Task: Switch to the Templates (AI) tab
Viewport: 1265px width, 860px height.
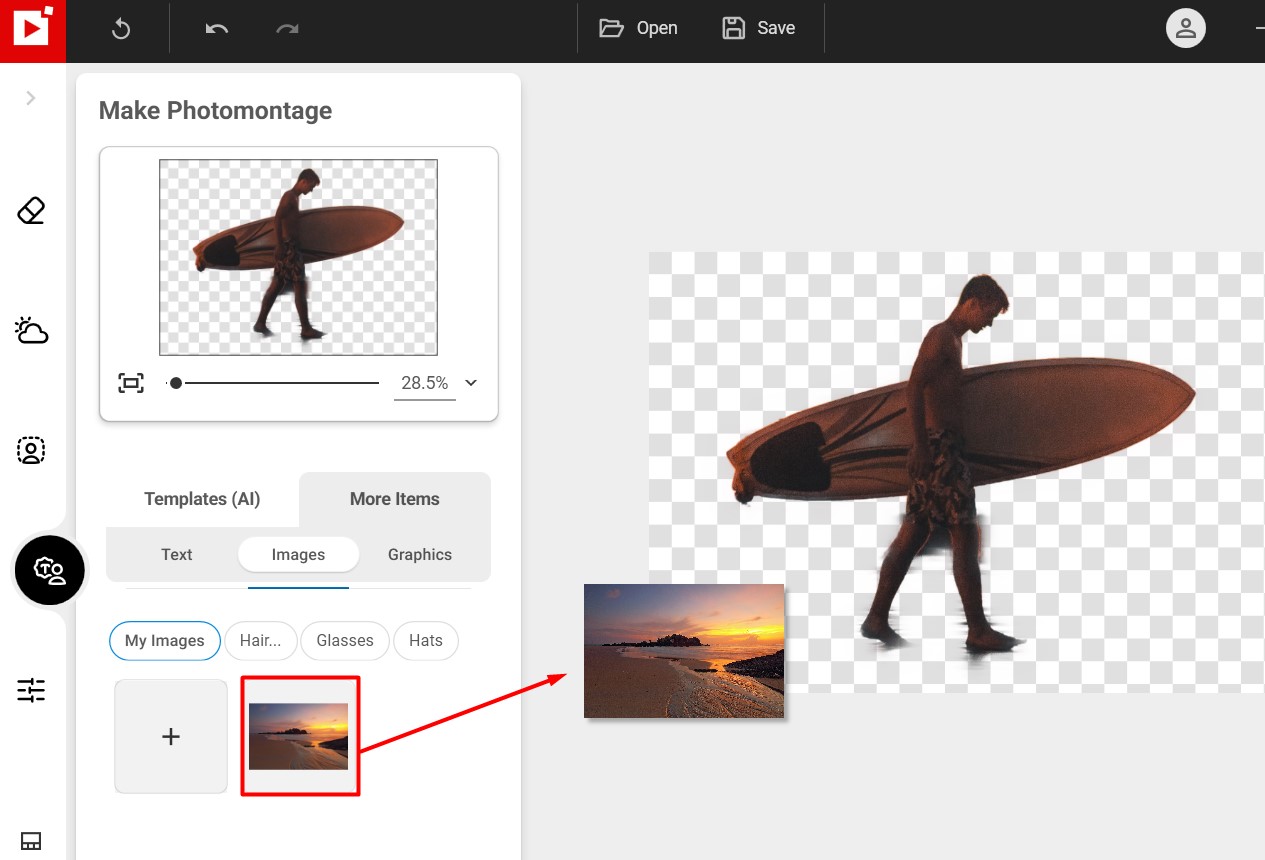Action: tap(202, 498)
